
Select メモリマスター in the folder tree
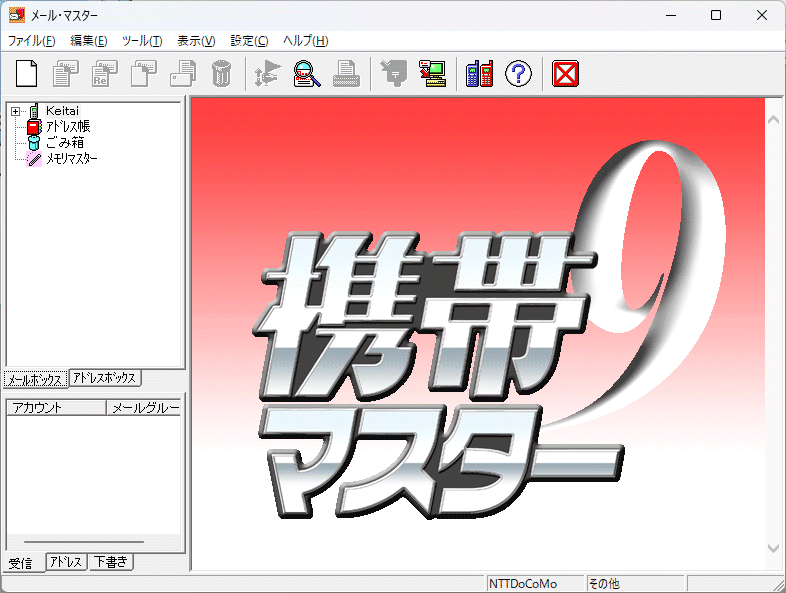[72, 159]
